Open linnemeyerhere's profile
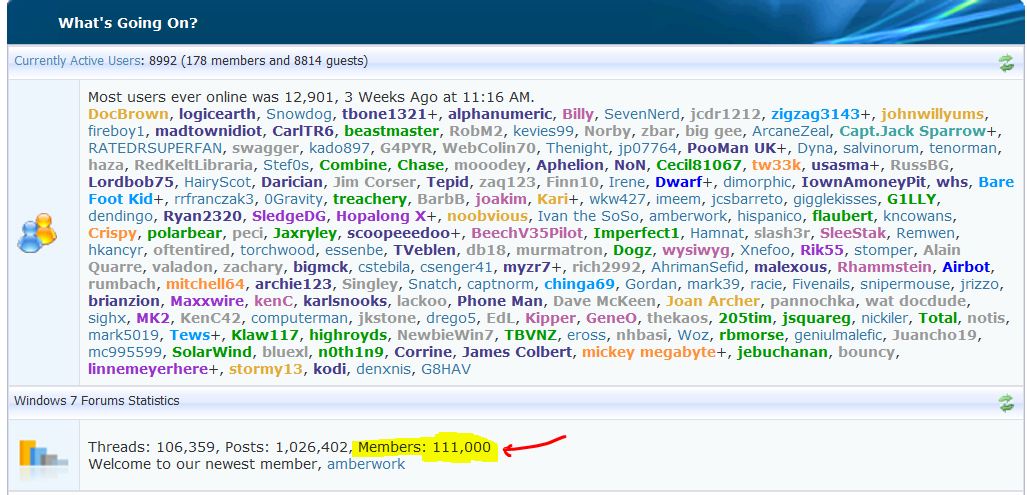The width and height of the screenshot is (1027, 495). 148,369
